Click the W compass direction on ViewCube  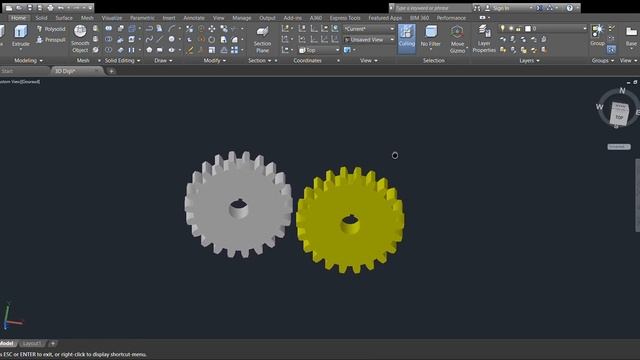pos(599,107)
